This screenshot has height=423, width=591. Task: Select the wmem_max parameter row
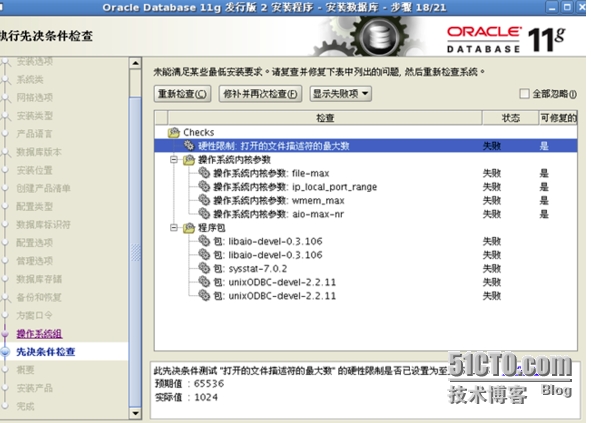pyautogui.click(x=366, y=200)
